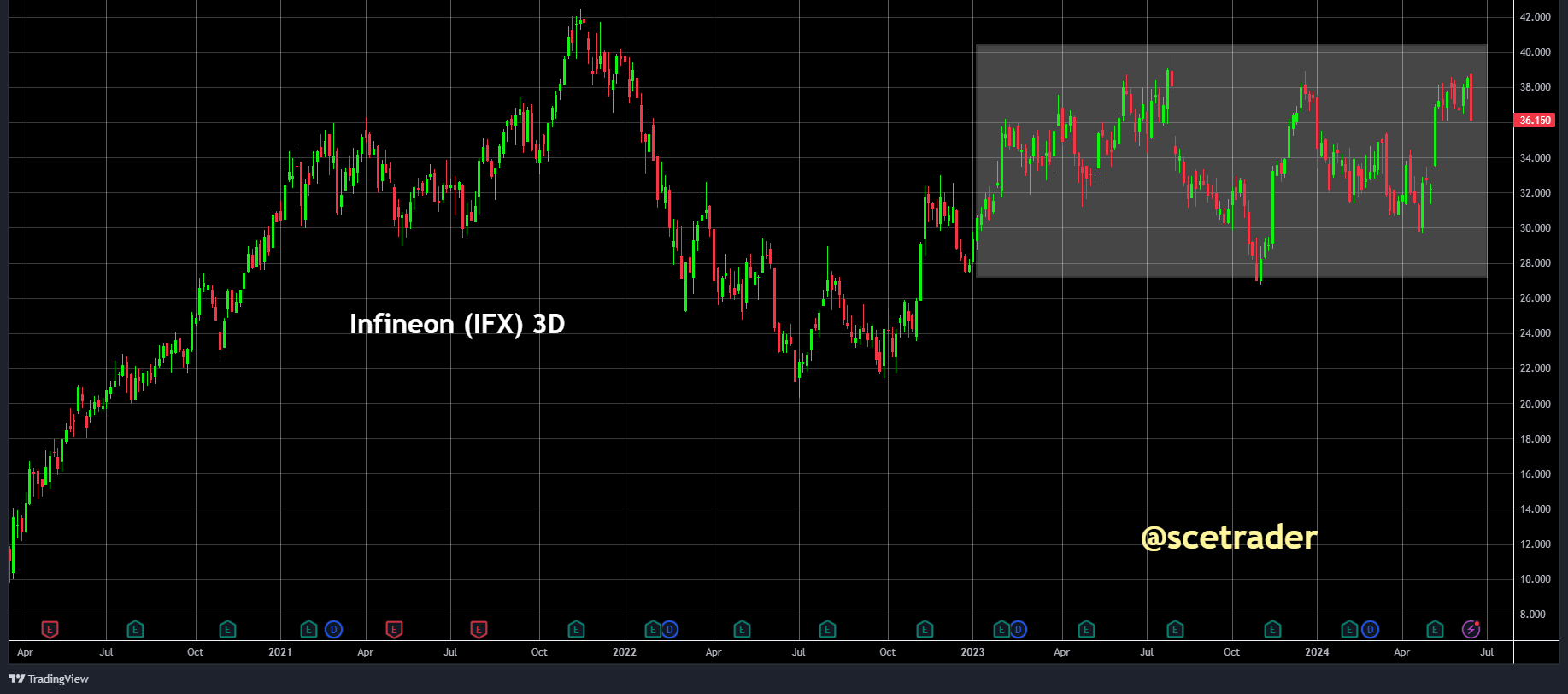Click the 18.000 price axis label
The width and height of the screenshot is (1568, 694).
(1535, 439)
